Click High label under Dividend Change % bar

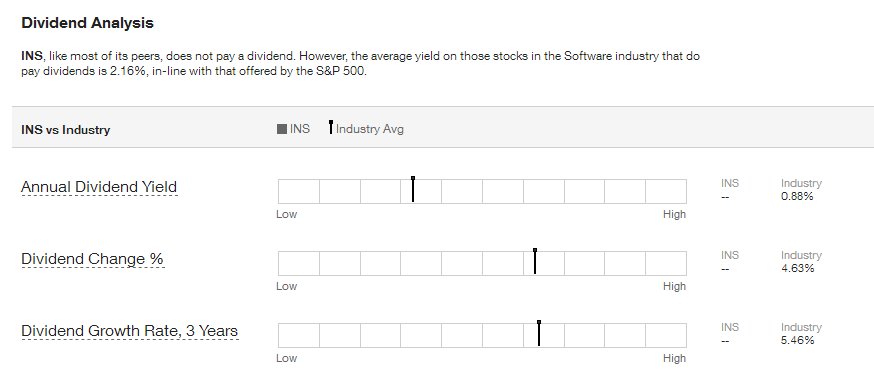pyautogui.click(x=674, y=286)
